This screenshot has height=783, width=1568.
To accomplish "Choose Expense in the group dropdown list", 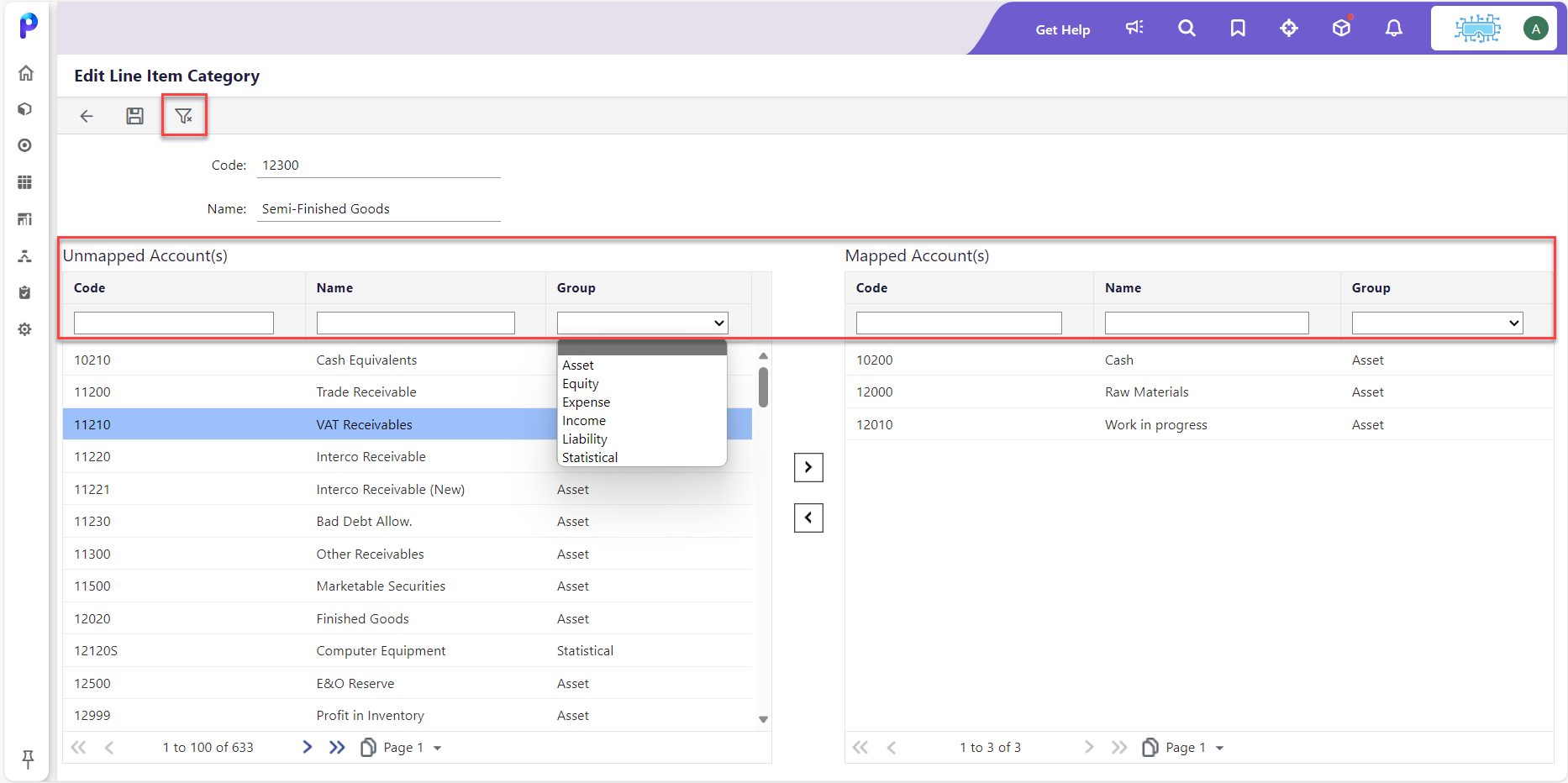I will tap(642, 402).
